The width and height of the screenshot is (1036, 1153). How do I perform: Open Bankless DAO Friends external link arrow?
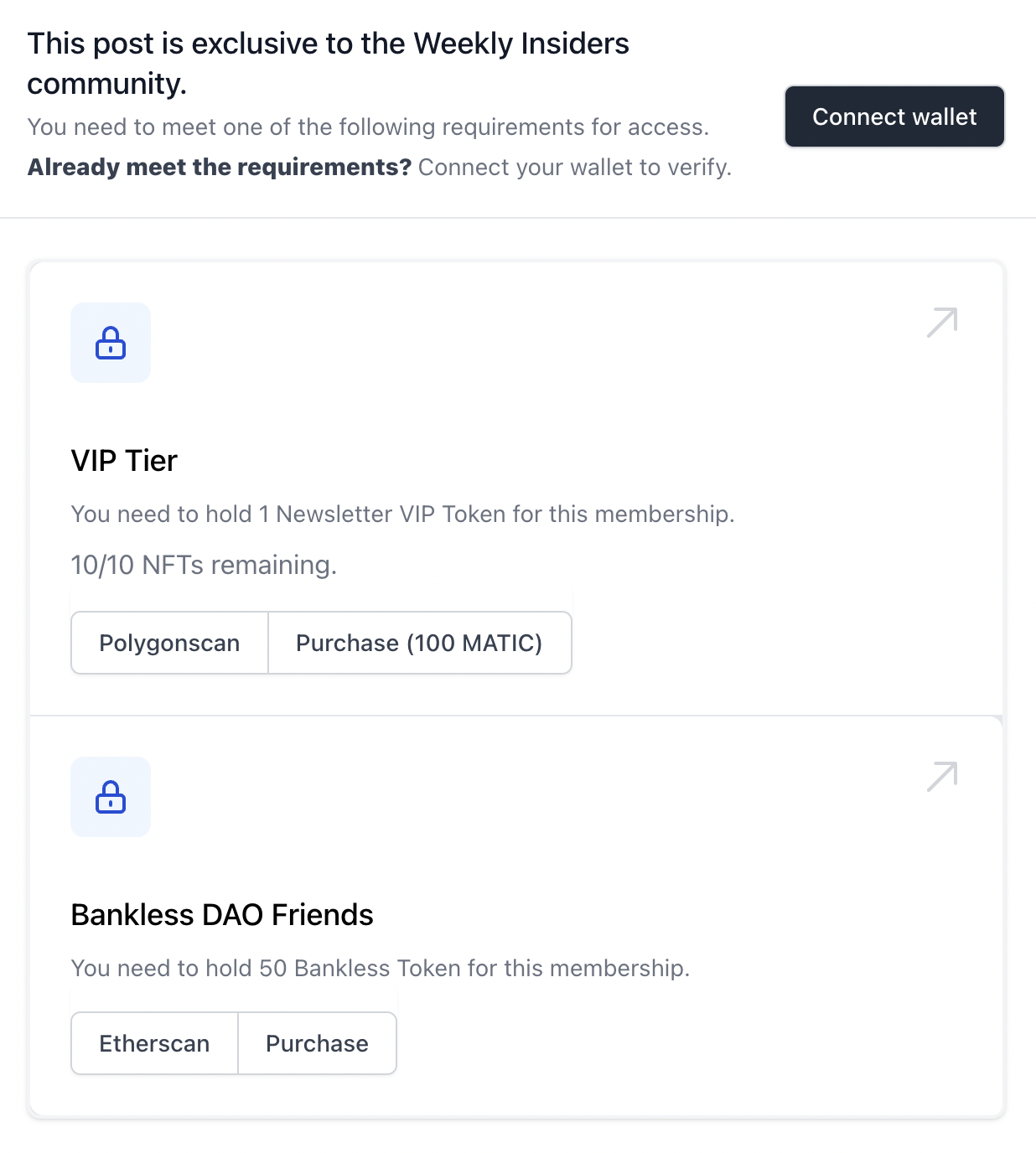coord(942,777)
